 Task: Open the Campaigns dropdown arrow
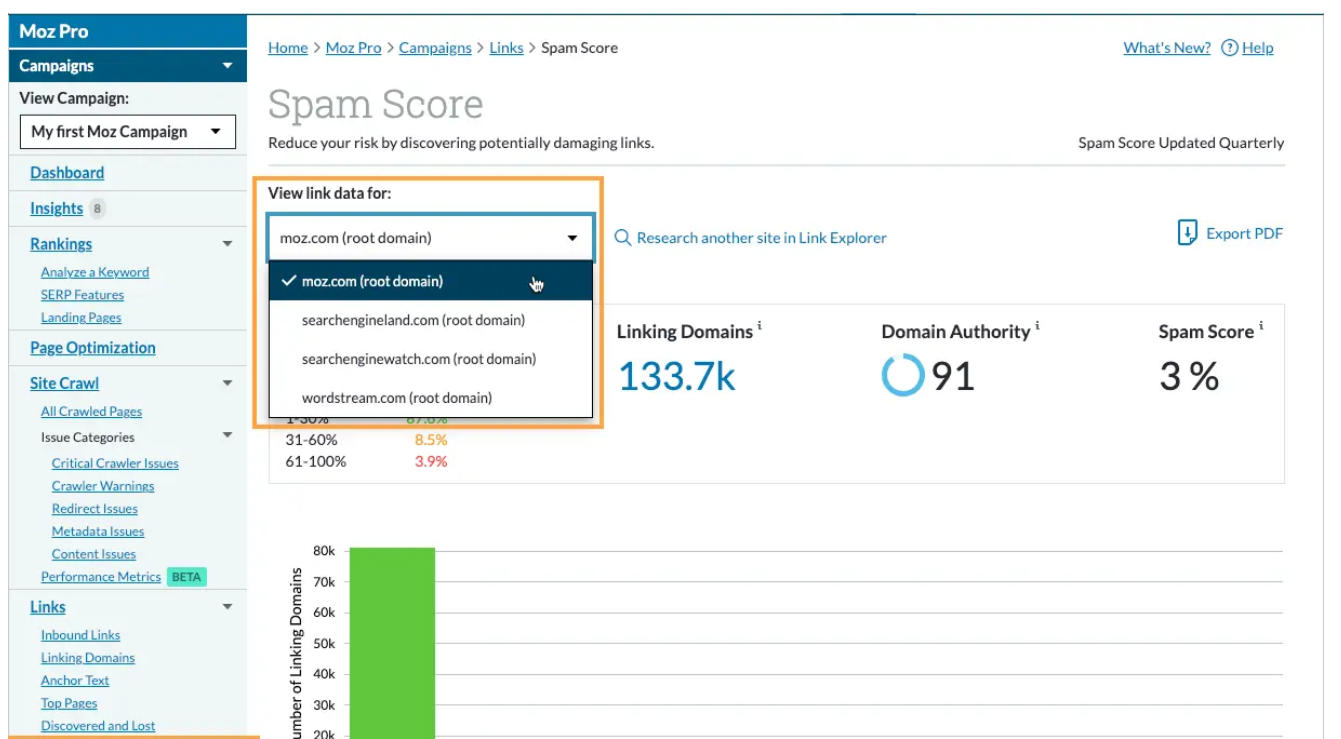(x=228, y=66)
